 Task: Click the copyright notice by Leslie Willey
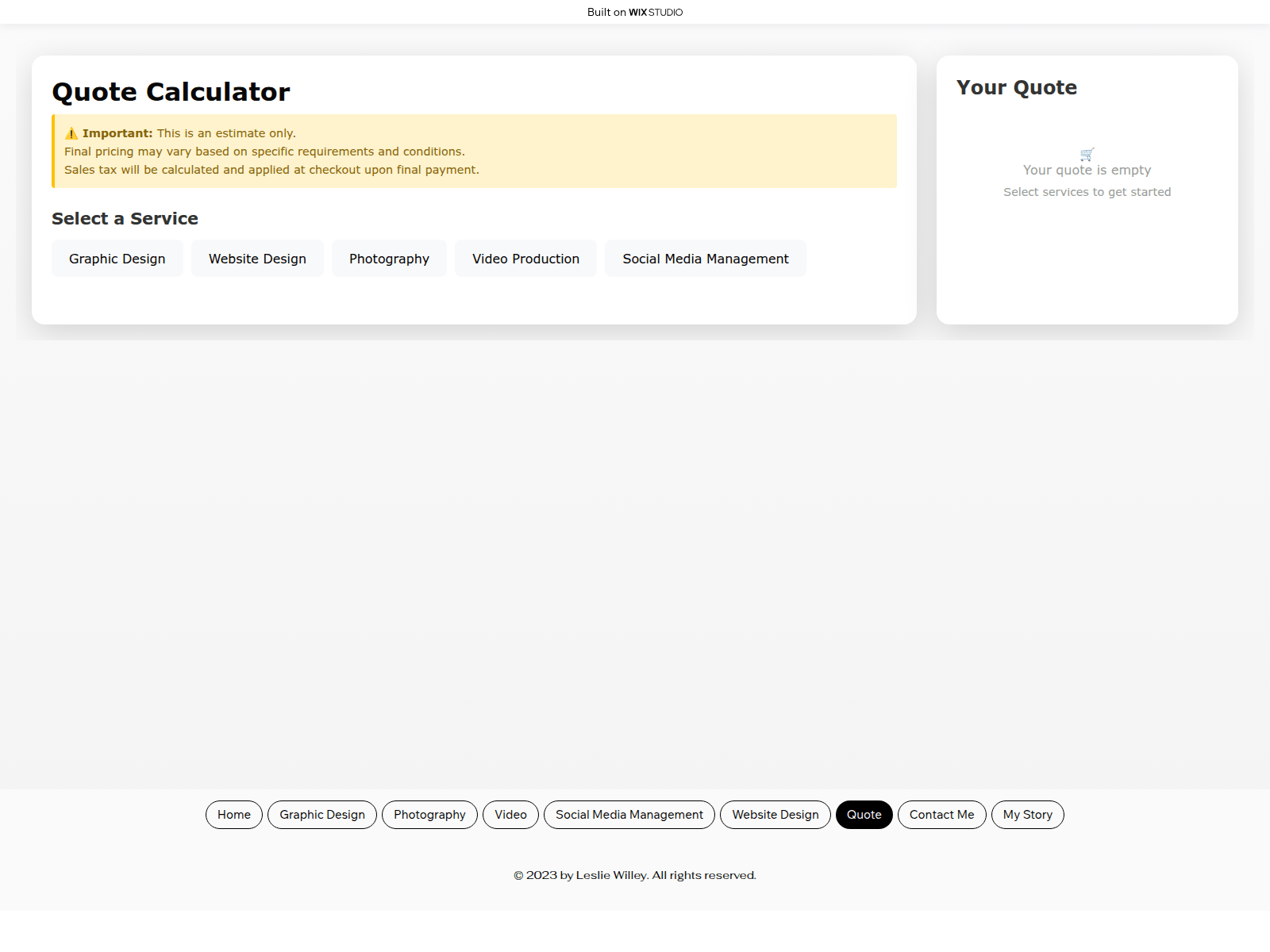point(635,875)
